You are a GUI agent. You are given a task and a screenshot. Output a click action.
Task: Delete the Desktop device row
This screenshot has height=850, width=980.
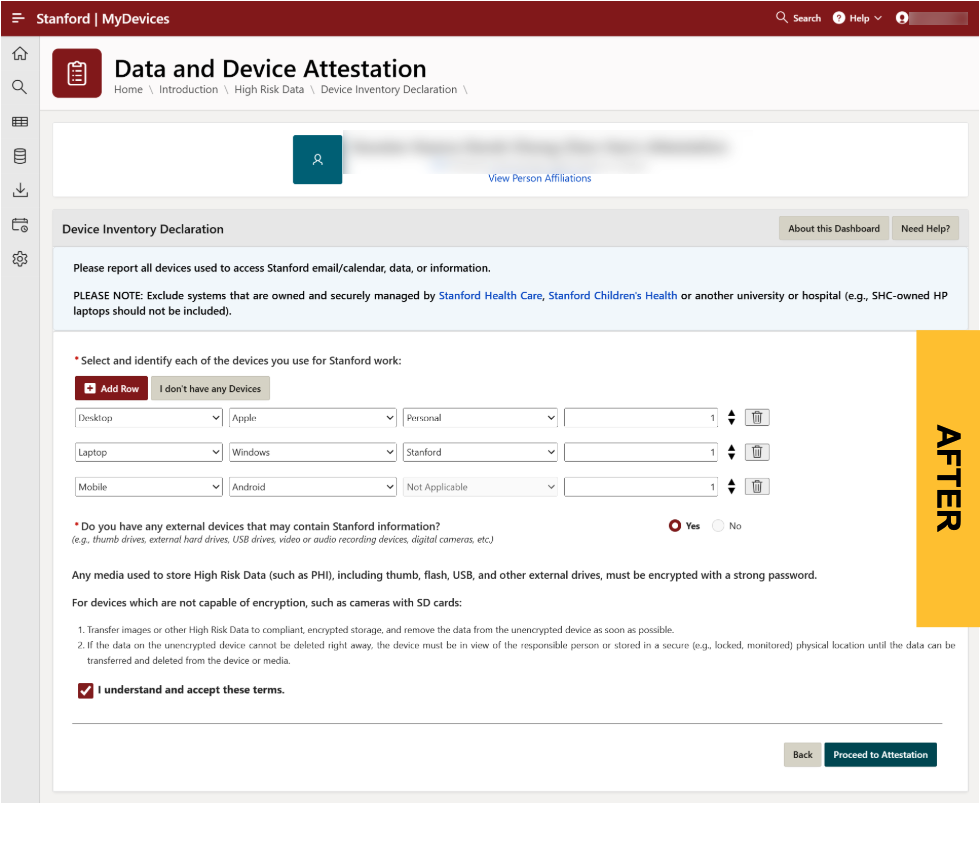tap(757, 418)
